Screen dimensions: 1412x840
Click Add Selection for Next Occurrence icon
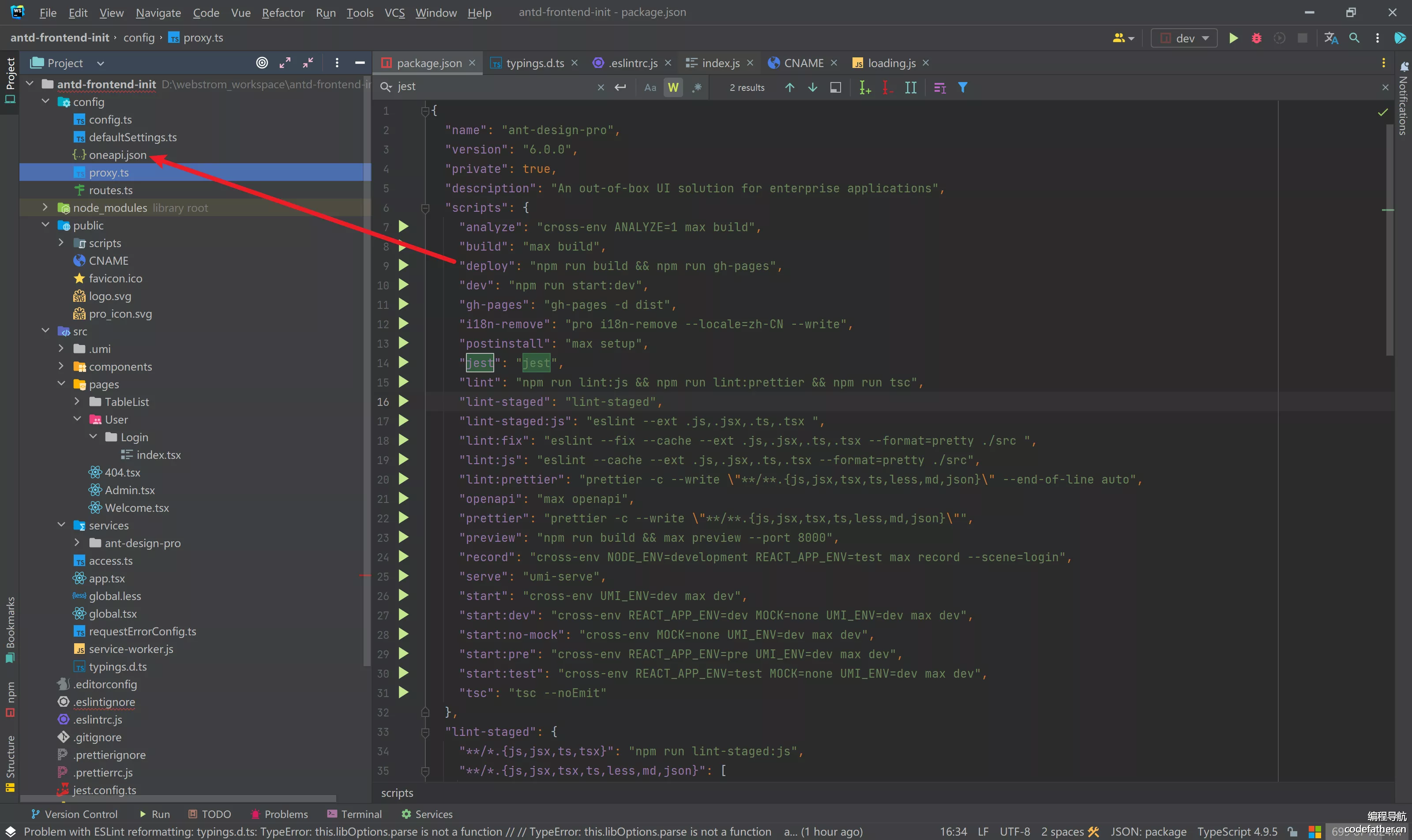point(864,87)
